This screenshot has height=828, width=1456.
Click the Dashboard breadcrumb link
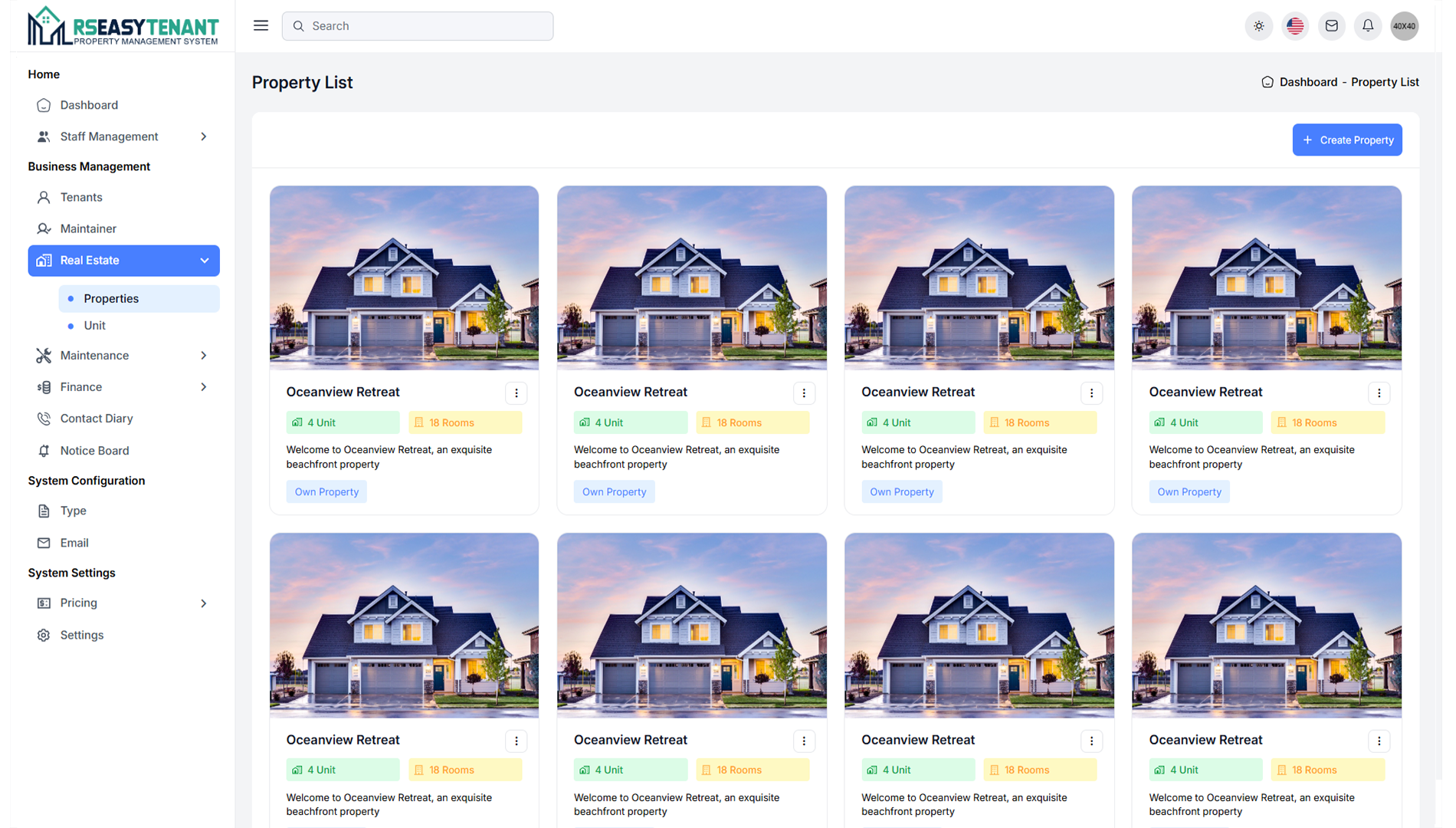[x=1307, y=82]
